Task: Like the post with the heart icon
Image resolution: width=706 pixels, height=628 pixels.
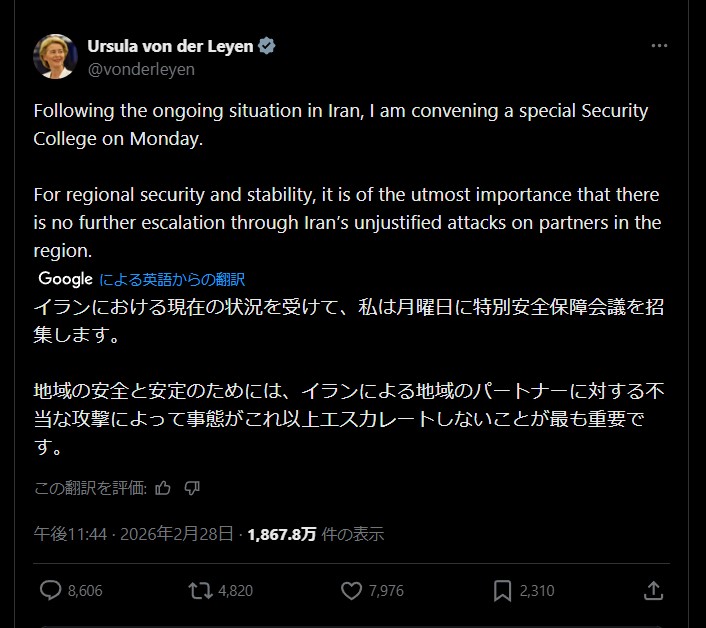Action: click(351, 590)
